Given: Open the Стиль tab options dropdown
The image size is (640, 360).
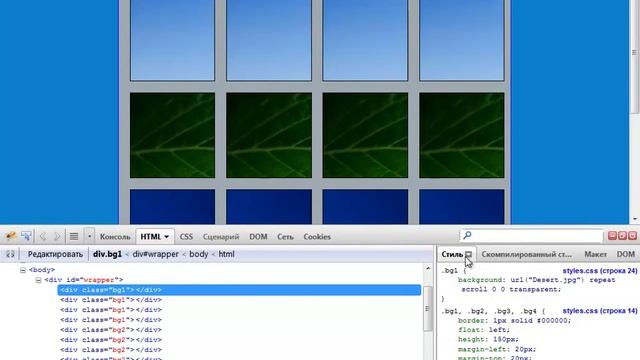Looking at the screenshot, I should [x=469, y=254].
